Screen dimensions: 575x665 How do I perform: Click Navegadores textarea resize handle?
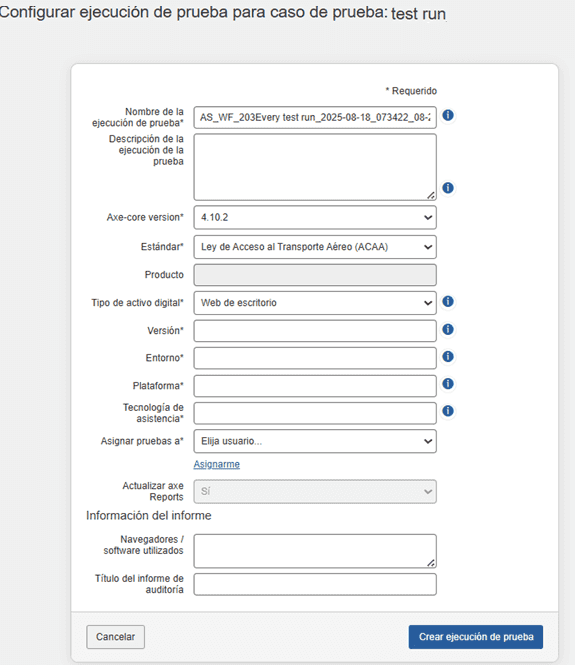point(431,563)
